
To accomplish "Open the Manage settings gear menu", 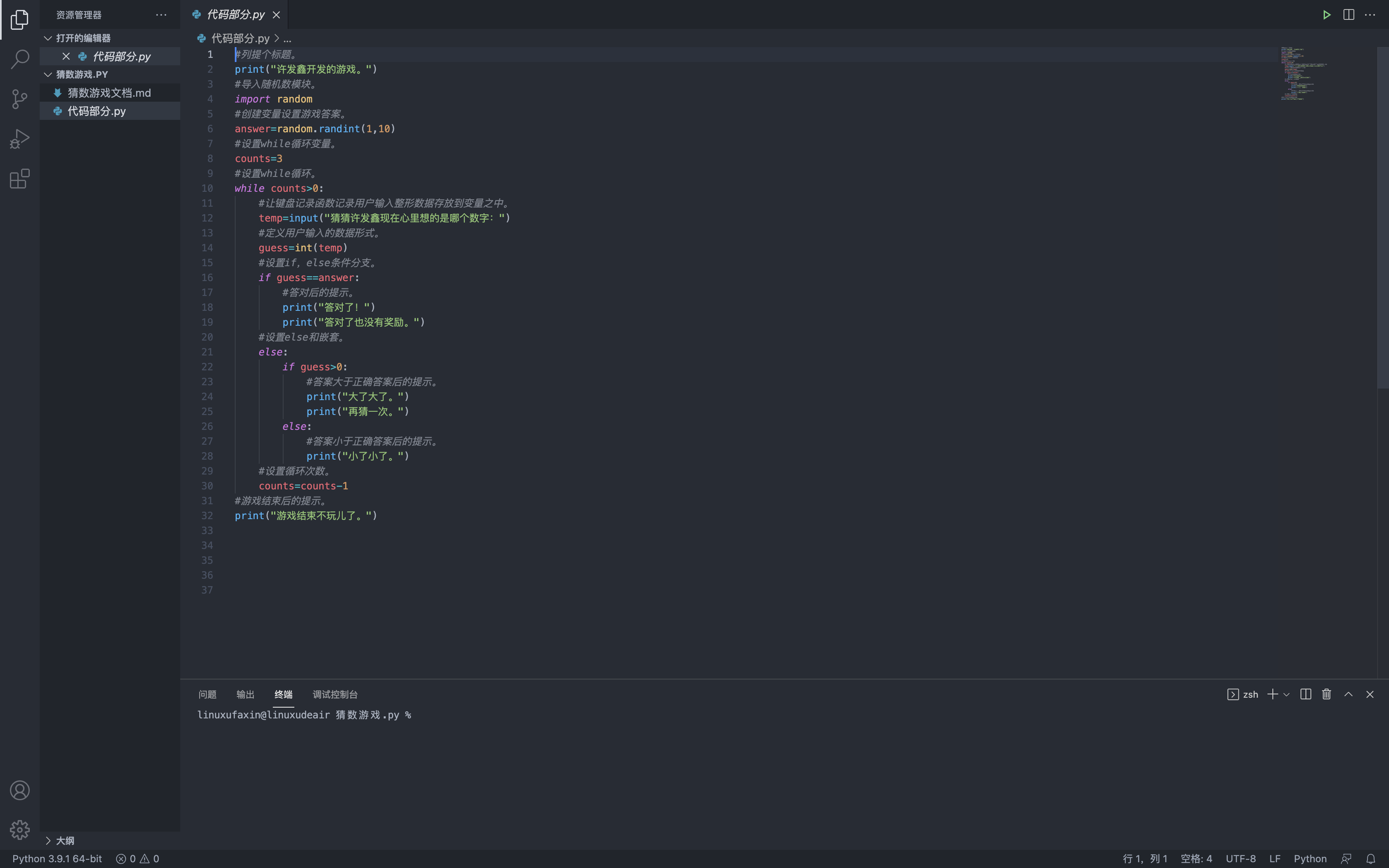I will tap(19, 830).
